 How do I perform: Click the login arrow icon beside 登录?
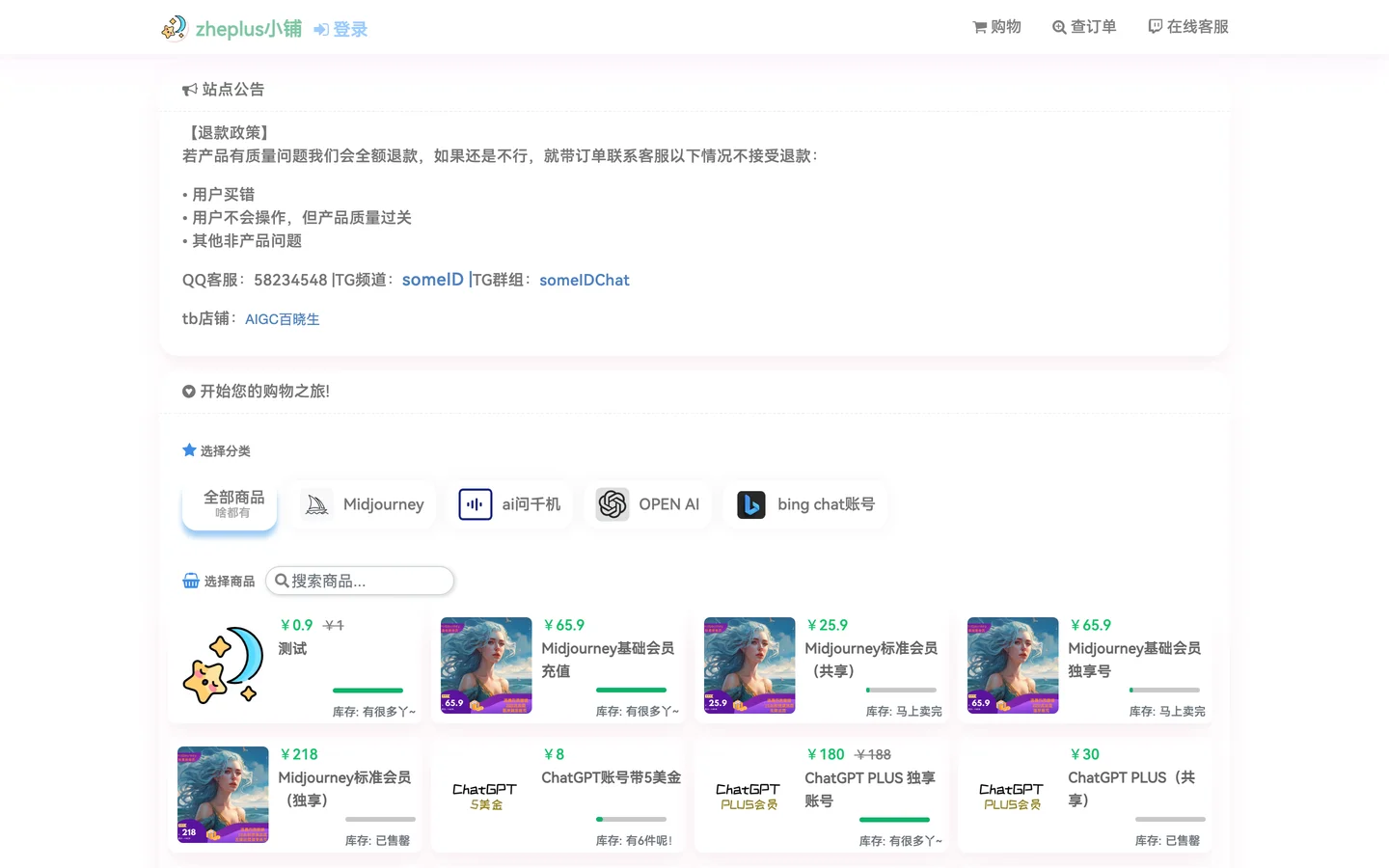point(321,30)
